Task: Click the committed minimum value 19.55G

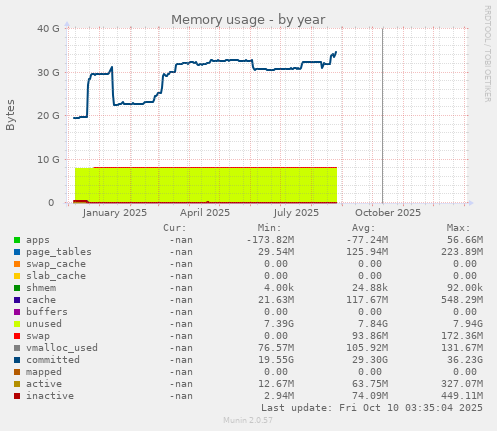Action: [276, 360]
